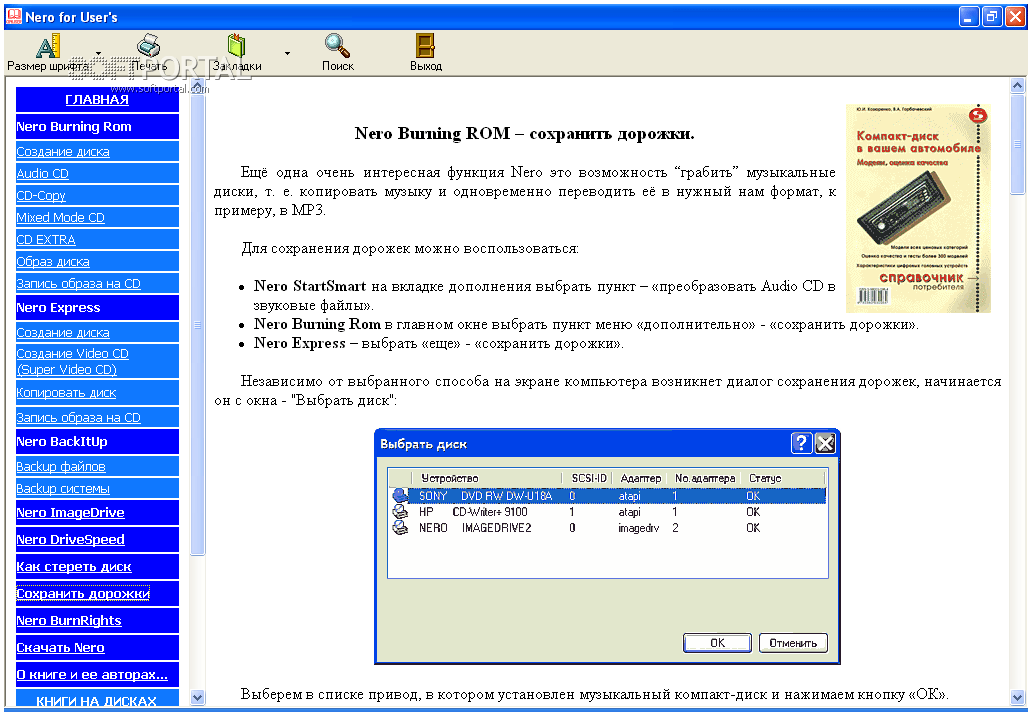Open the Сохранить дорожки link

[x=83, y=594]
